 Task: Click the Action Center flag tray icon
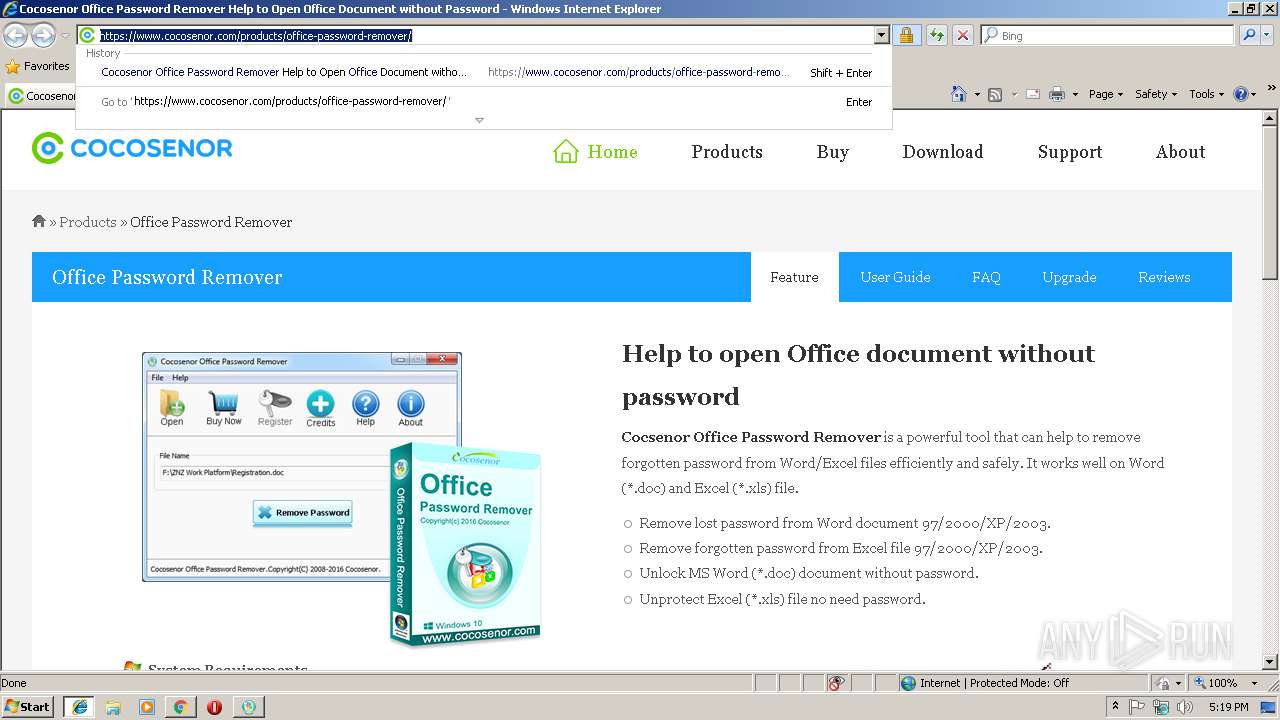[x=1137, y=707]
